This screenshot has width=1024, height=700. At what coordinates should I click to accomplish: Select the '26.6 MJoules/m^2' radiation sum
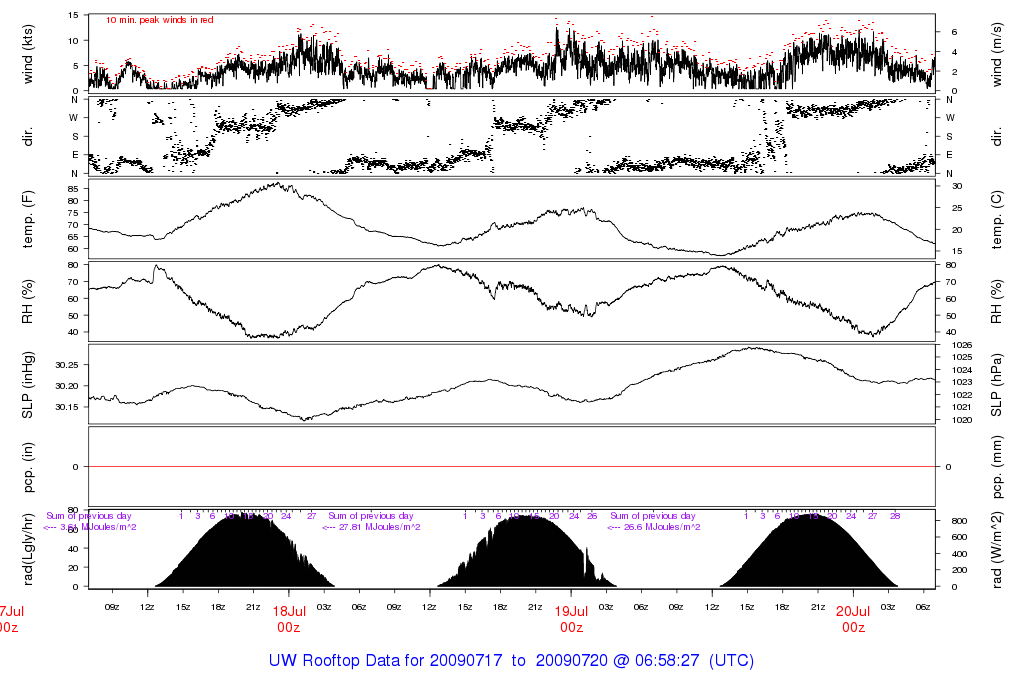[654, 527]
